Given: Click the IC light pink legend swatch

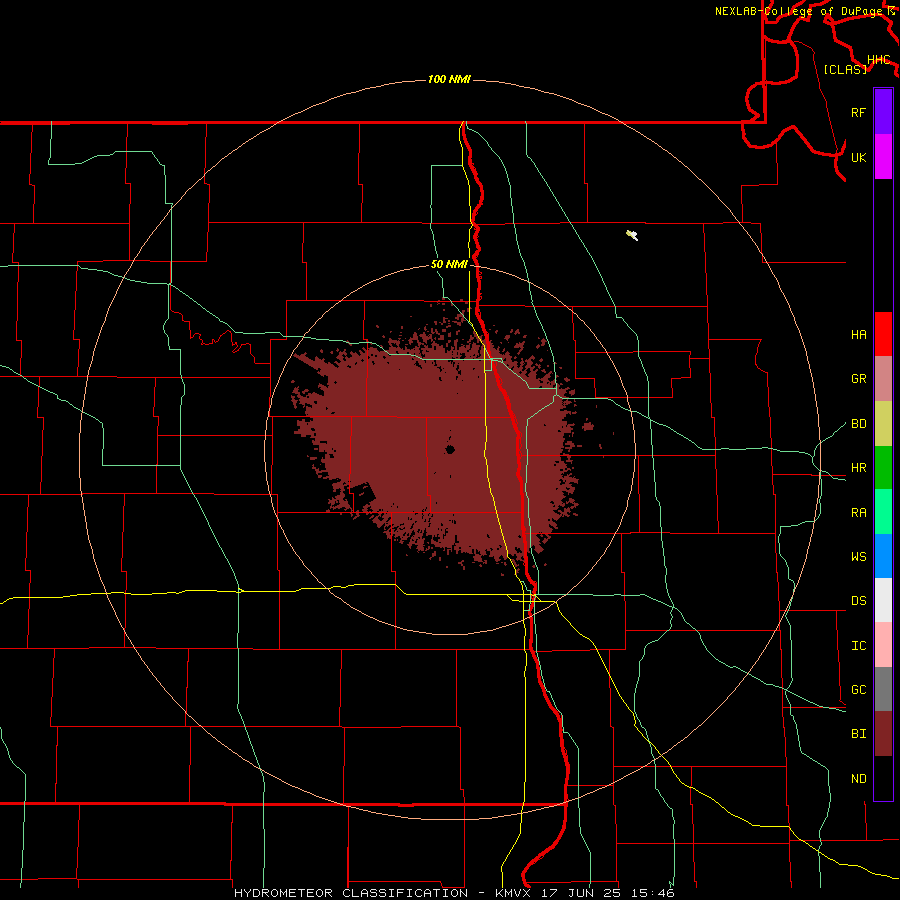Looking at the screenshot, I should (x=883, y=645).
